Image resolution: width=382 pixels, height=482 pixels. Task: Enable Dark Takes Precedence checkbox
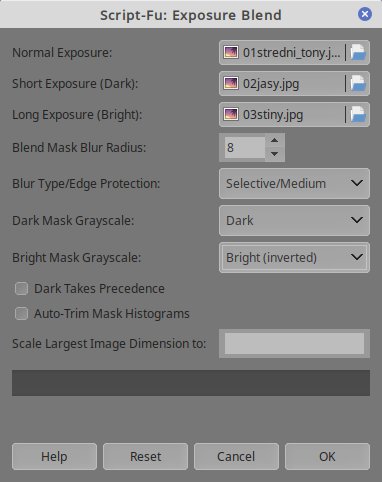(21, 289)
